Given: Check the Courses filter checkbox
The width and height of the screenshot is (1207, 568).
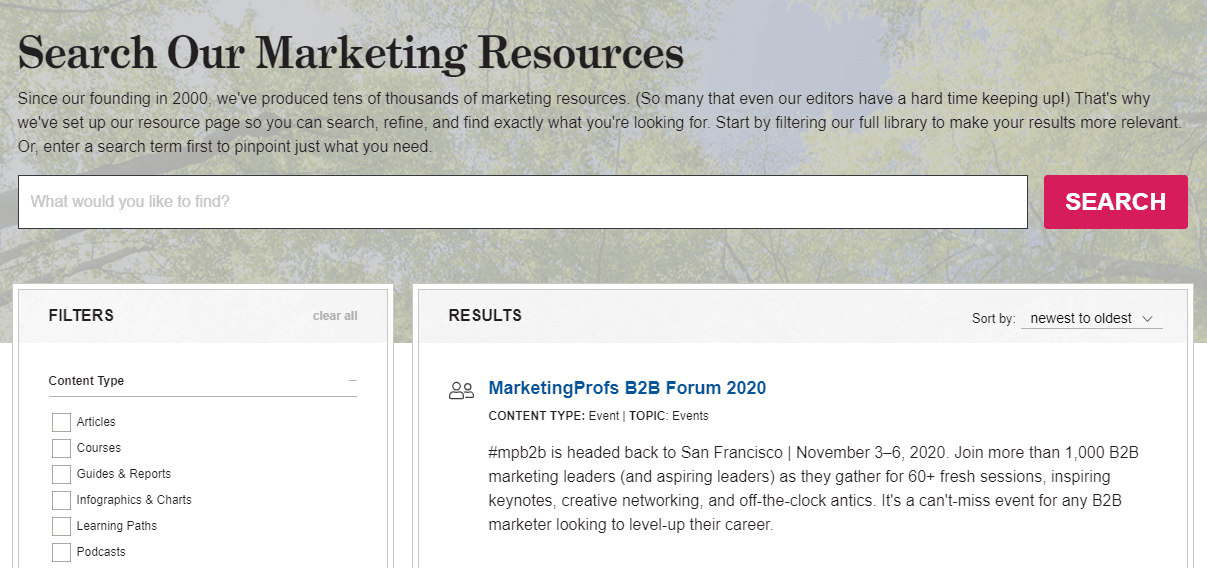Looking at the screenshot, I should click(61, 448).
